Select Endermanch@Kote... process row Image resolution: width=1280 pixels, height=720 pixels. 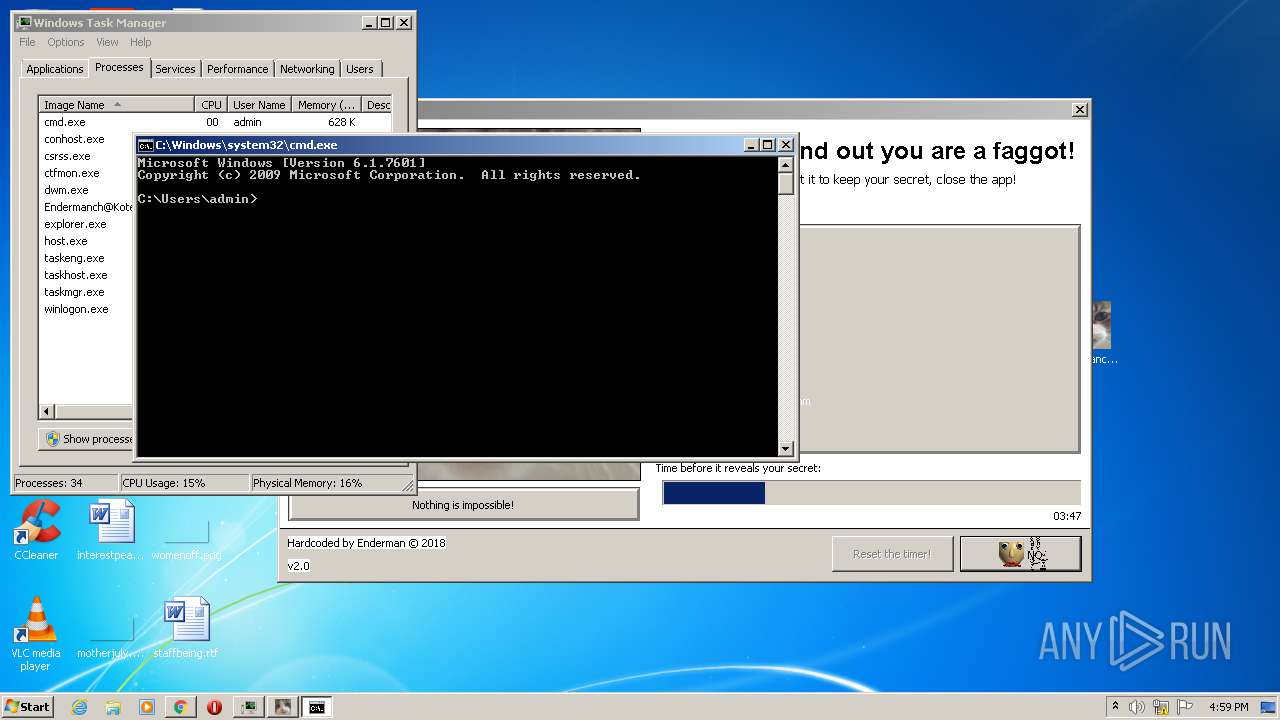click(x=88, y=207)
